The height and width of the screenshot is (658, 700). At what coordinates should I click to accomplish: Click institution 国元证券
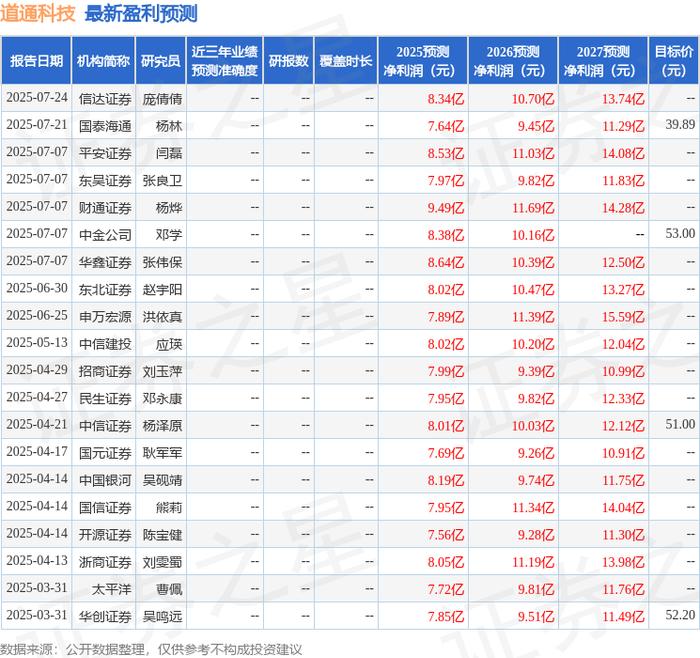(105, 453)
